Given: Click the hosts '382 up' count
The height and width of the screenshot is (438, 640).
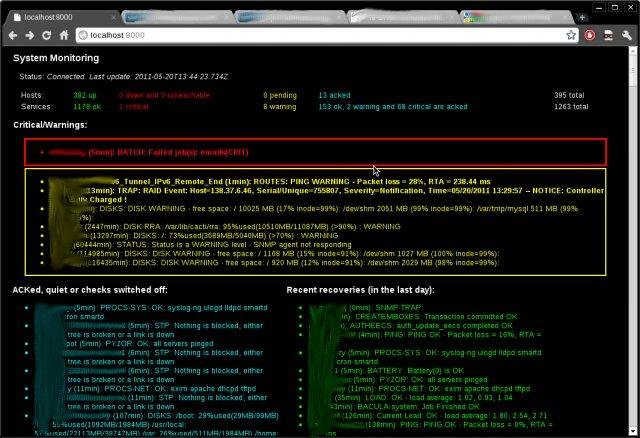Looking at the screenshot, I should pyautogui.click(x=84, y=95).
